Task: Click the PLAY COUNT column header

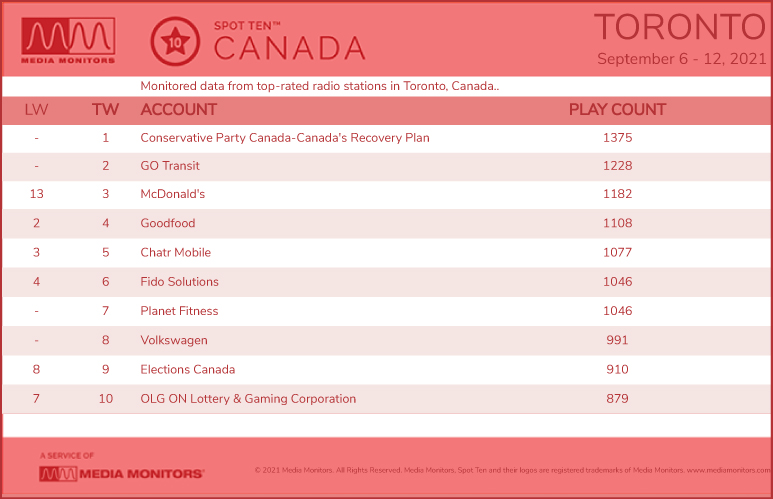Action: click(x=617, y=109)
